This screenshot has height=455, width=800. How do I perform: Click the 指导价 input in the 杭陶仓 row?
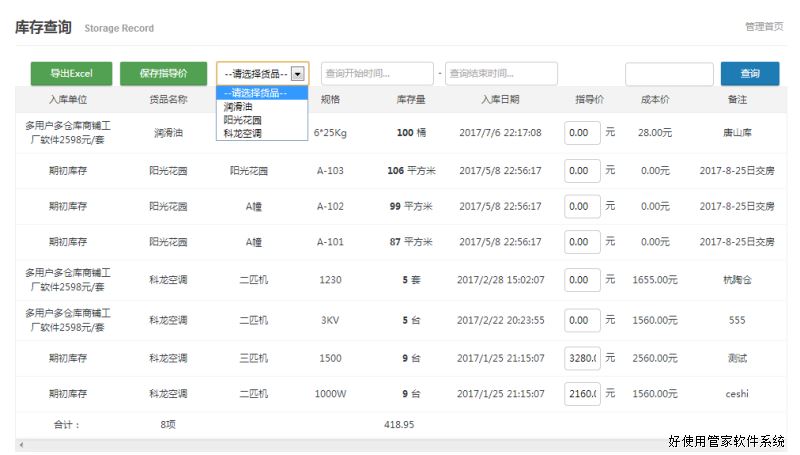582,280
